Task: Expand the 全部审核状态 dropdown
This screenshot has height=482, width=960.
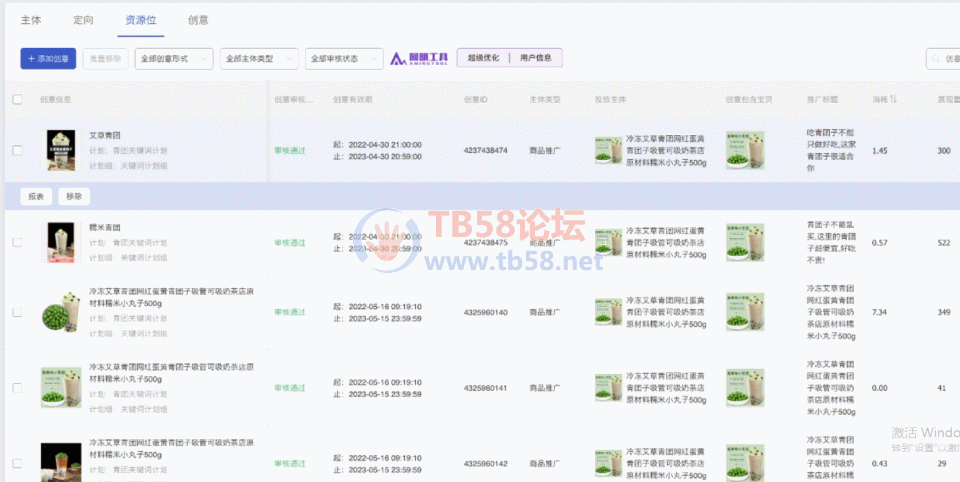Action: pos(343,59)
